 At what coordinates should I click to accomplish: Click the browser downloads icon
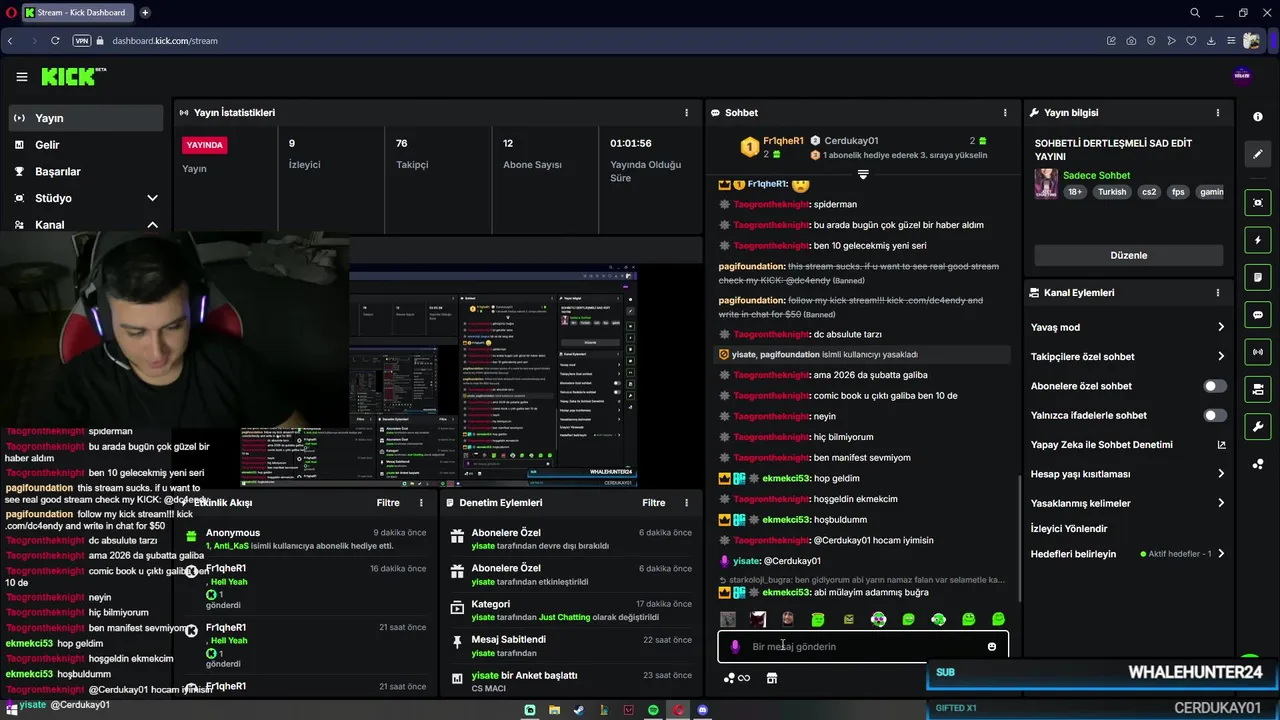[x=1211, y=41]
